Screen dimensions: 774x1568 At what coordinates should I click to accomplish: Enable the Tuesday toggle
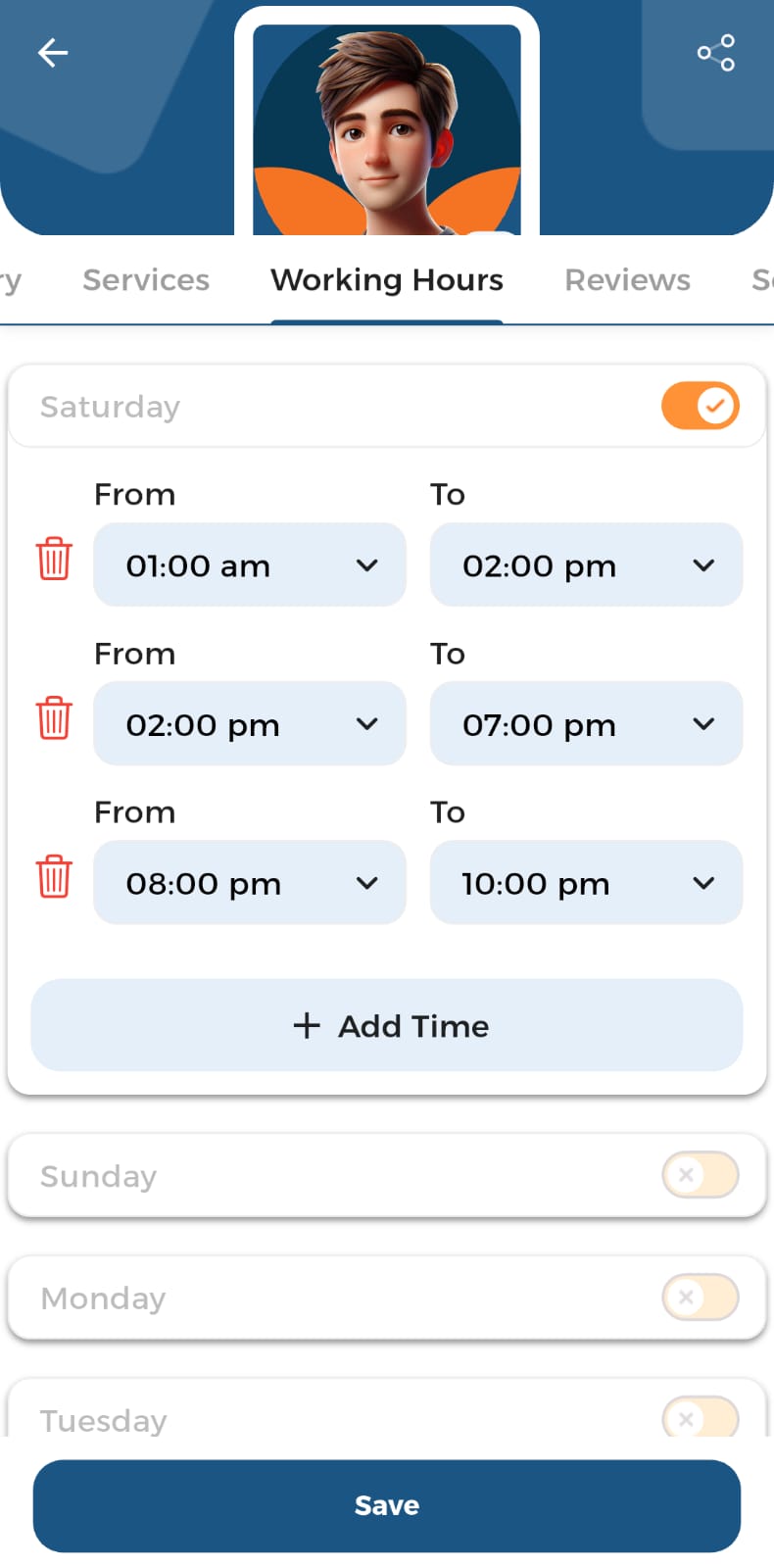(700, 1417)
